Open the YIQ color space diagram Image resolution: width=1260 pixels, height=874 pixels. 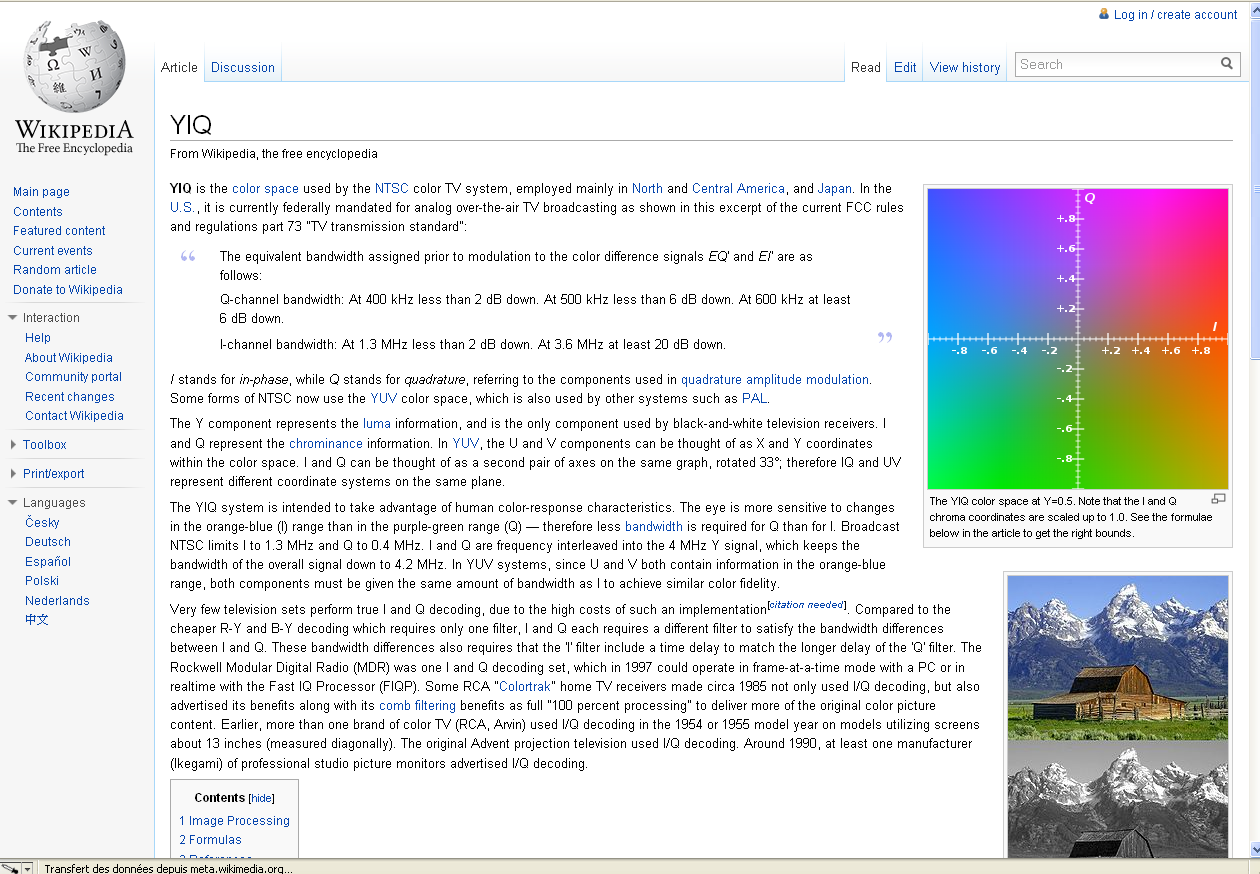1078,339
